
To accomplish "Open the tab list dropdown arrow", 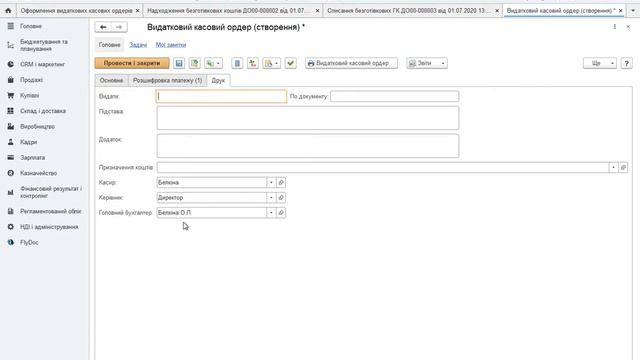I will click(x=633, y=11).
